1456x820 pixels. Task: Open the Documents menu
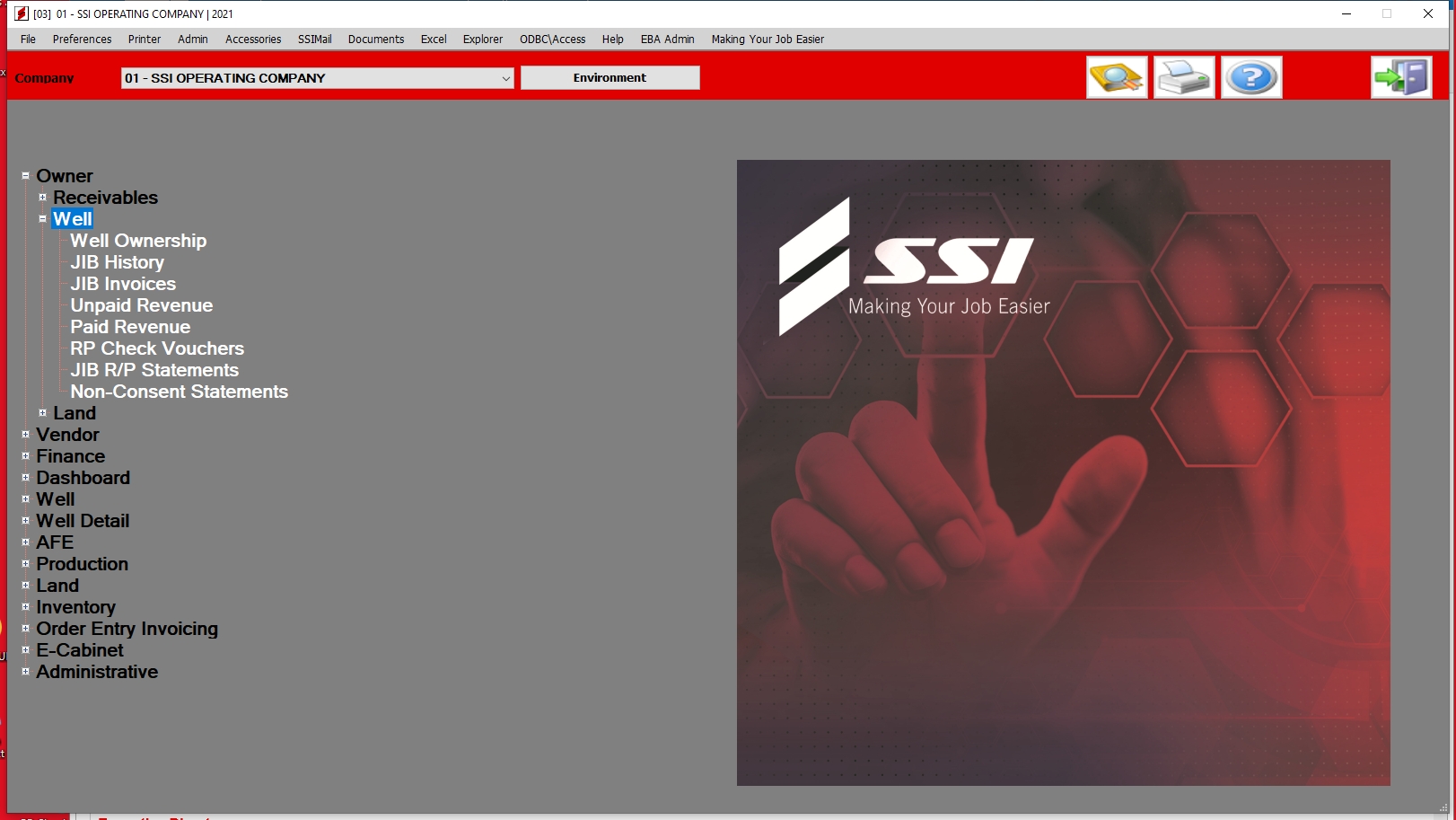376,40
